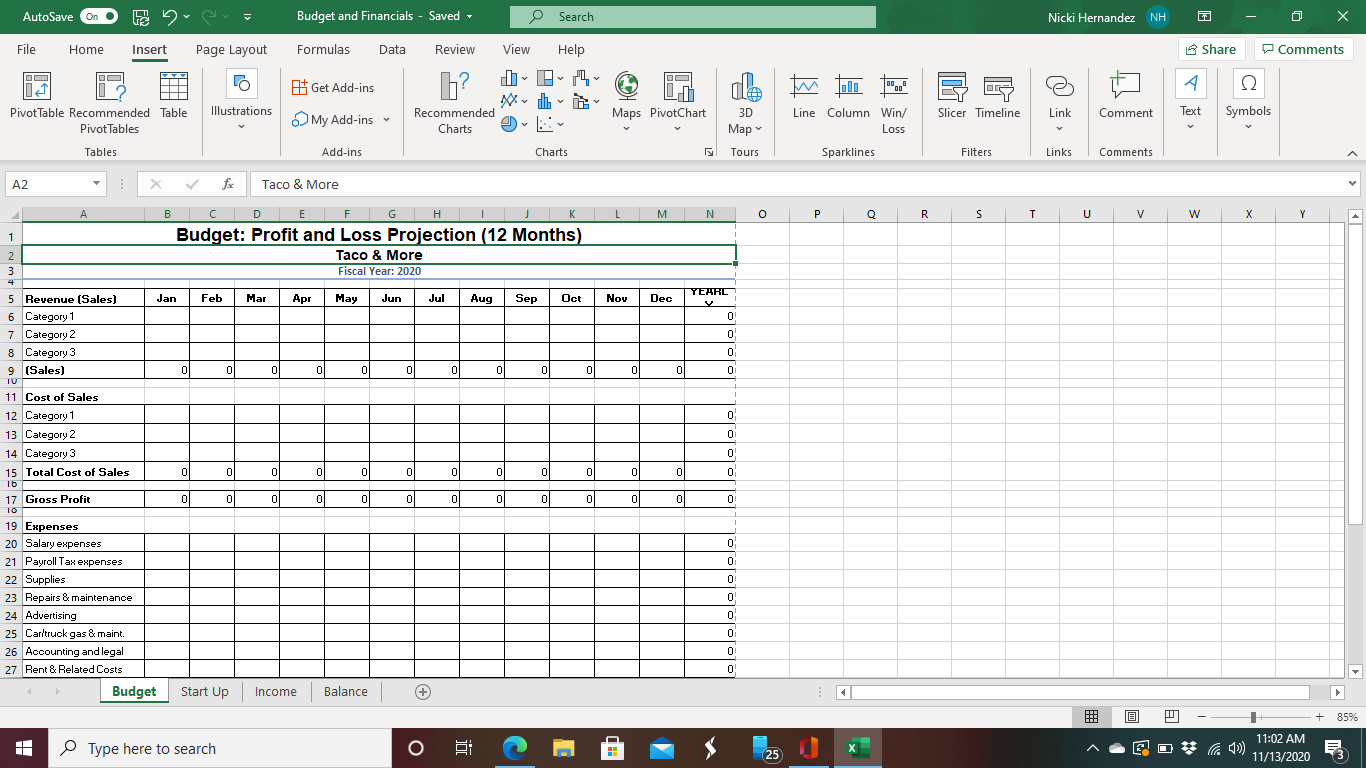Insert a PivotTable
Screen dimensions: 1366x768
click(37, 95)
